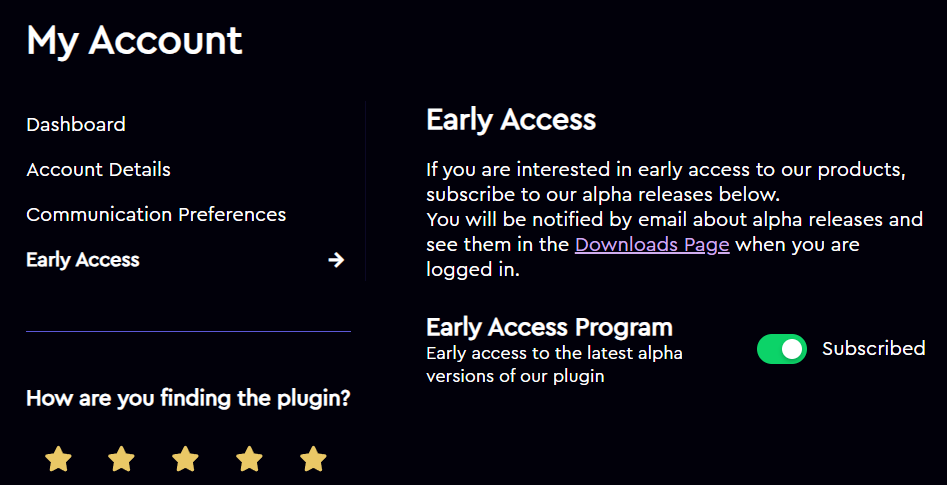Image resolution: width=947 pixels, height=485 pixels.
Task: Give the plugin a two-star rating
Action: coord(121,459)
